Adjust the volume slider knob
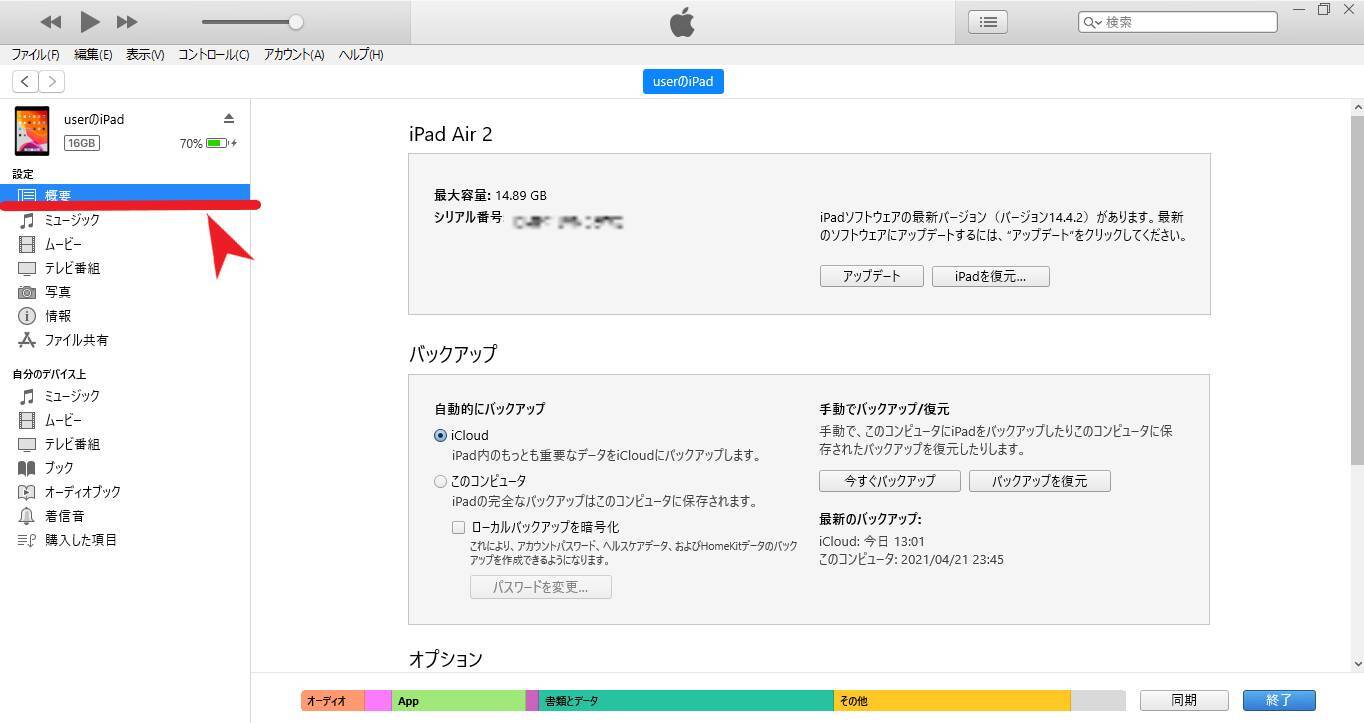 coord(295,22)
